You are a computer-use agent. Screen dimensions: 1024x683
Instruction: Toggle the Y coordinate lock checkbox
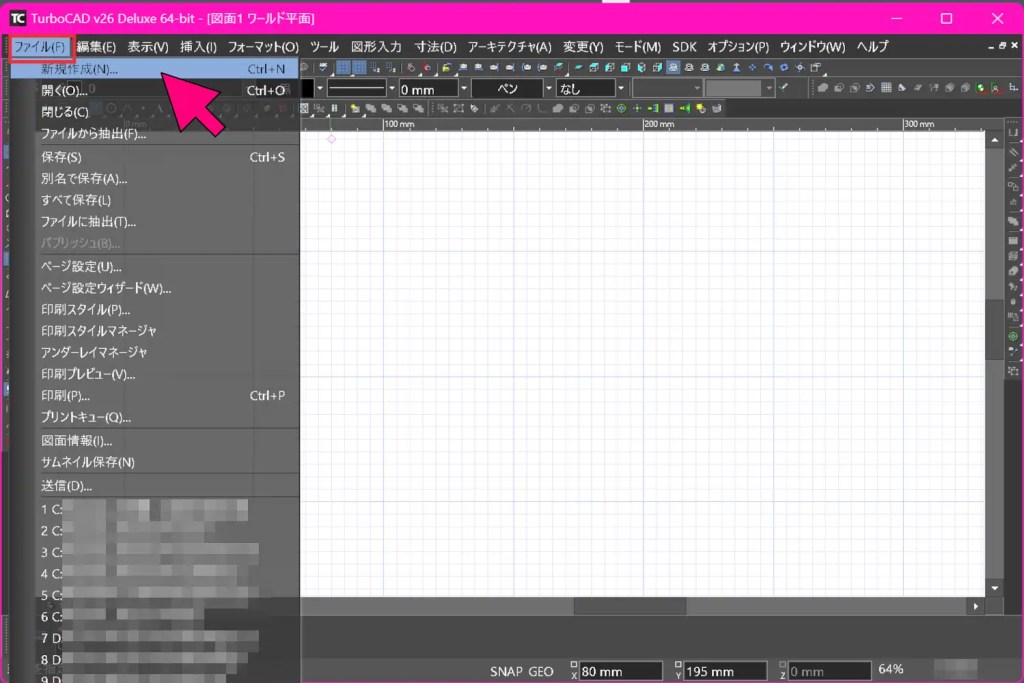pos(678,665)
